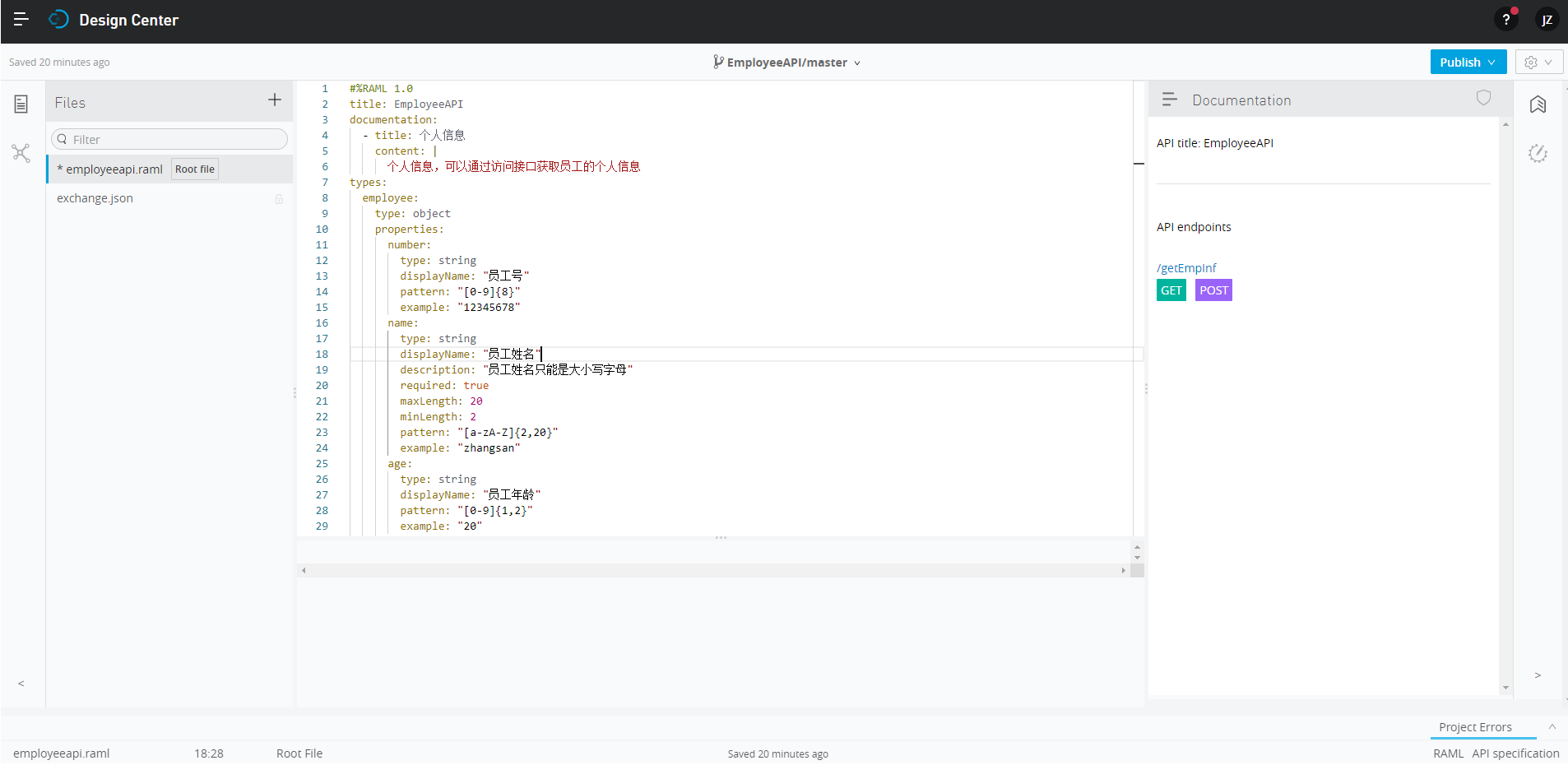Open the Publish dropdown arrow
The height and width of the screenshot is (765, 1568).
click(x=1491, y=62)
